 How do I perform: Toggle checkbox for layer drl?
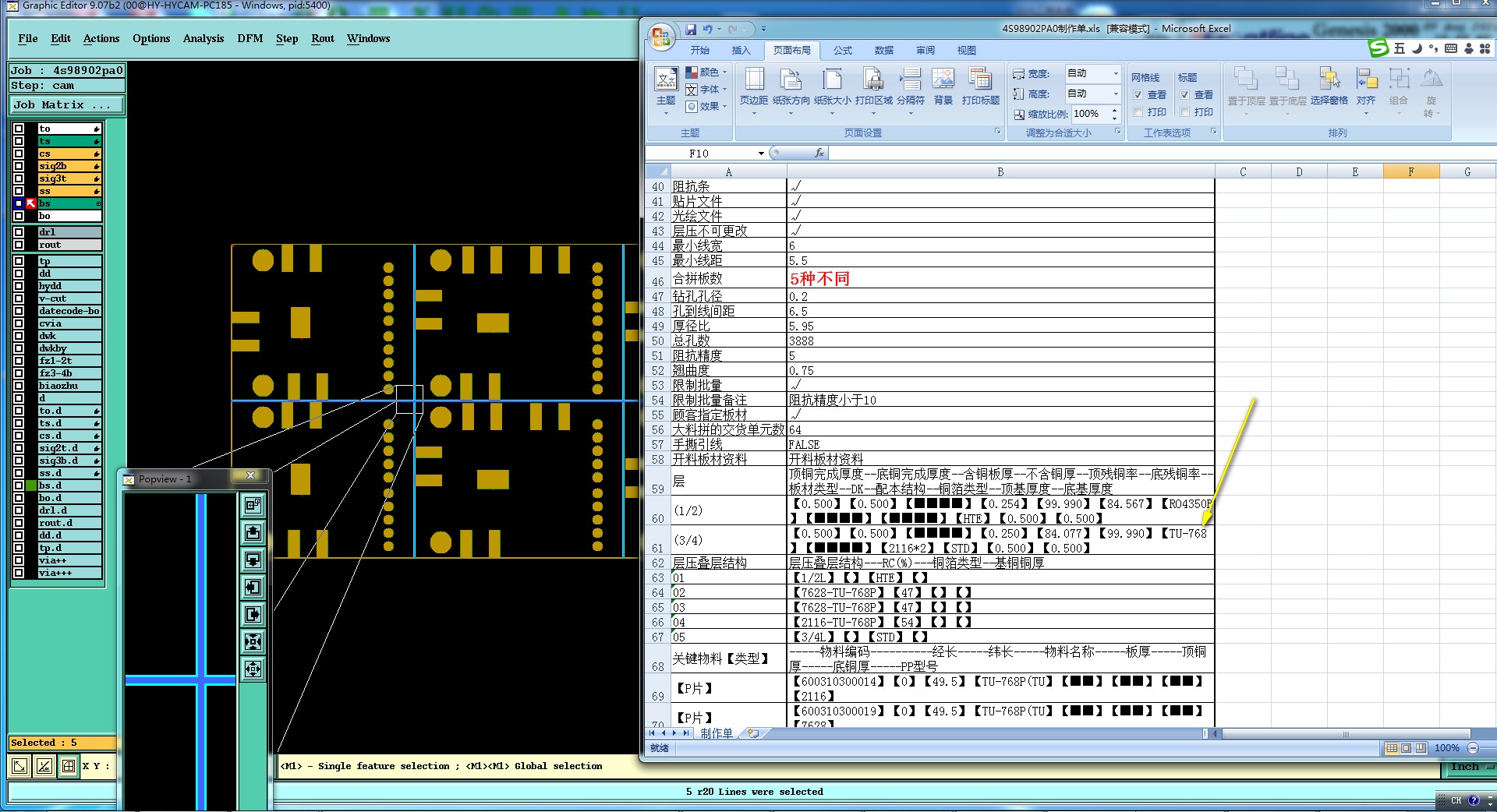pyautogui.click(x=19, y=232)
